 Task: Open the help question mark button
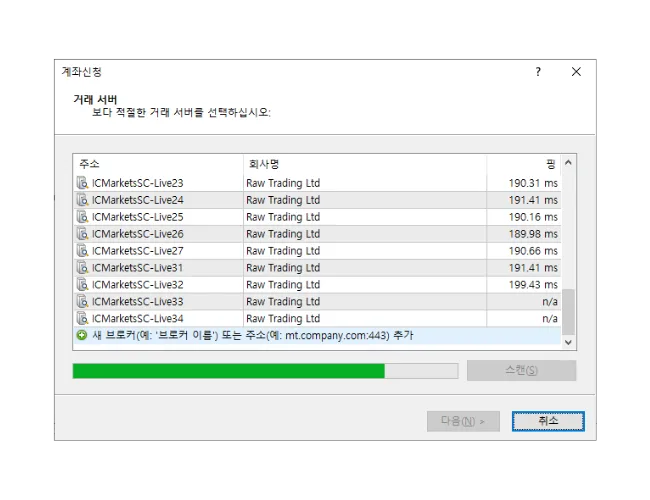click(x=538, y=72)
